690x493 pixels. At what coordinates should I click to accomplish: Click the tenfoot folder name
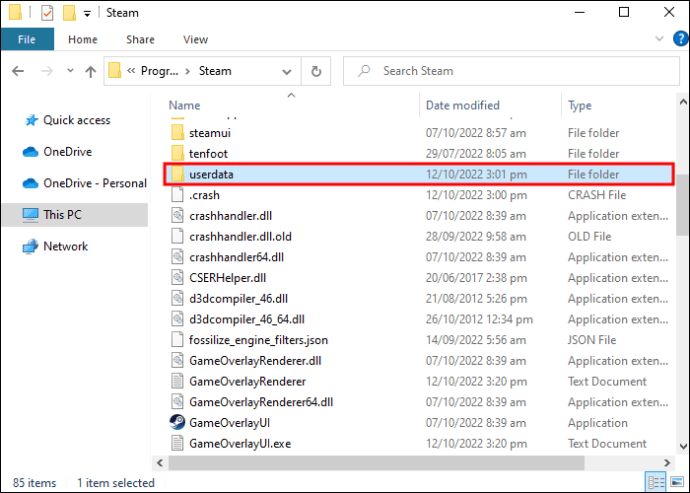(x=208, y=154)
